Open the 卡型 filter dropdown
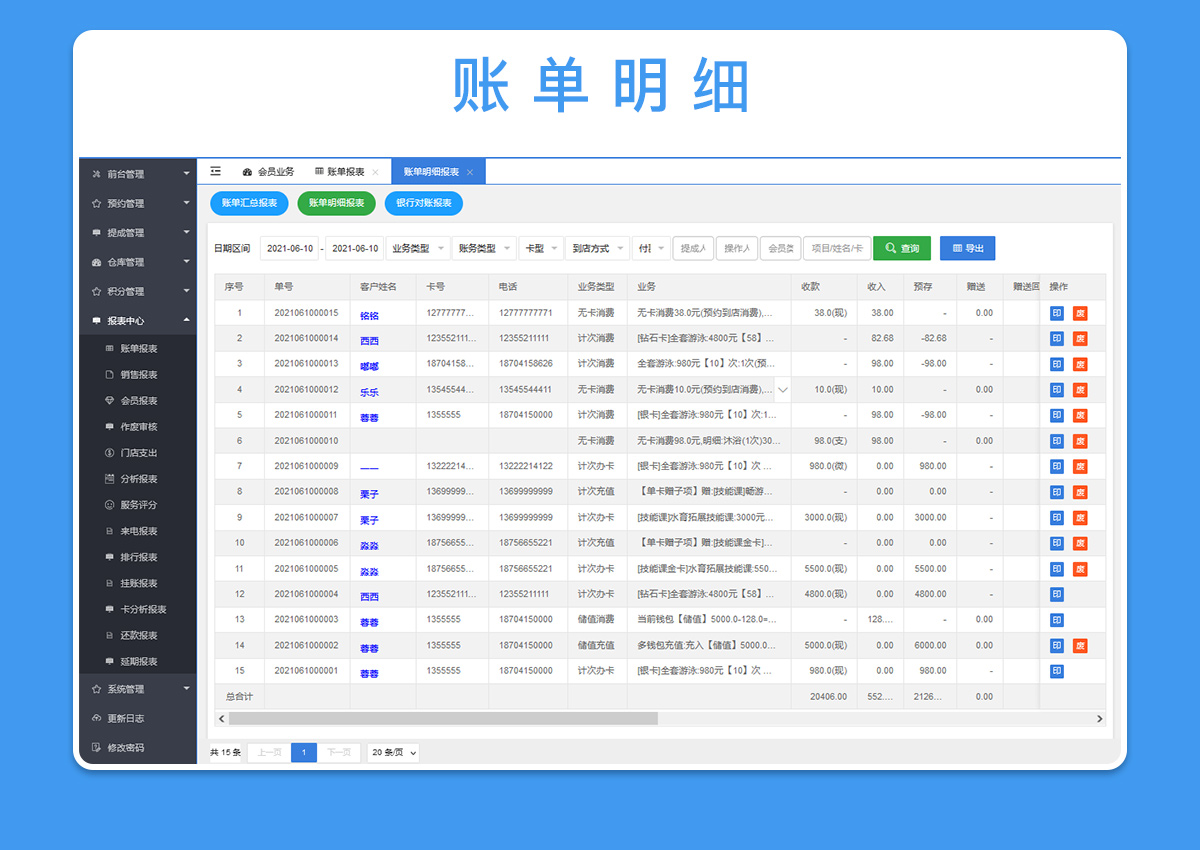Image resolution: width=1200 pixels, height=850 pixels. pos(540,248)
